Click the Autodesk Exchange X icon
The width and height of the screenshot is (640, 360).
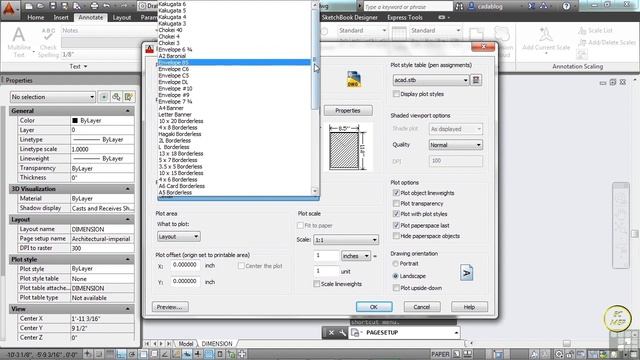coord(531,6)
